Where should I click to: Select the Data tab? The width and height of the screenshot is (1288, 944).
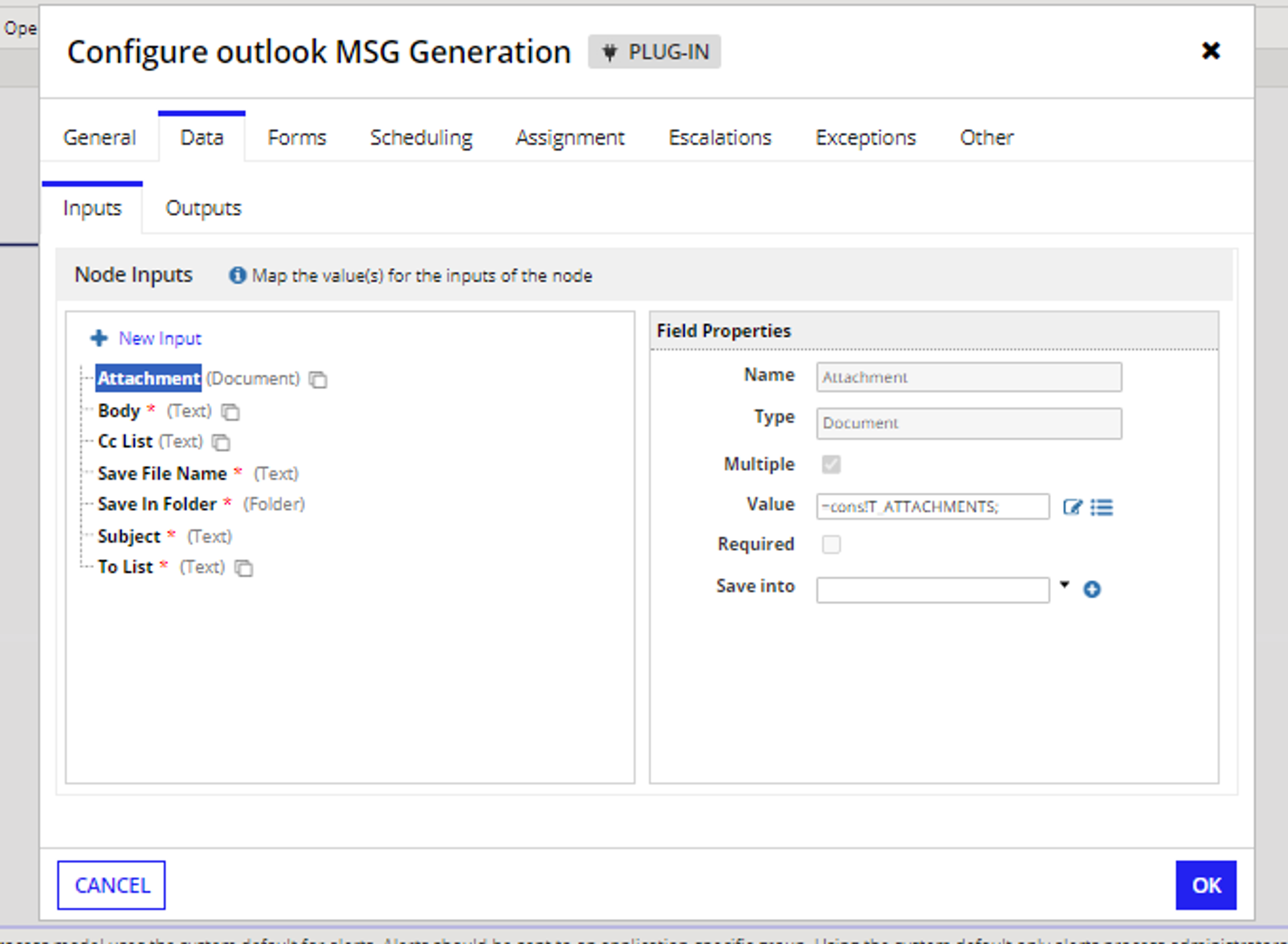(202, 138)
